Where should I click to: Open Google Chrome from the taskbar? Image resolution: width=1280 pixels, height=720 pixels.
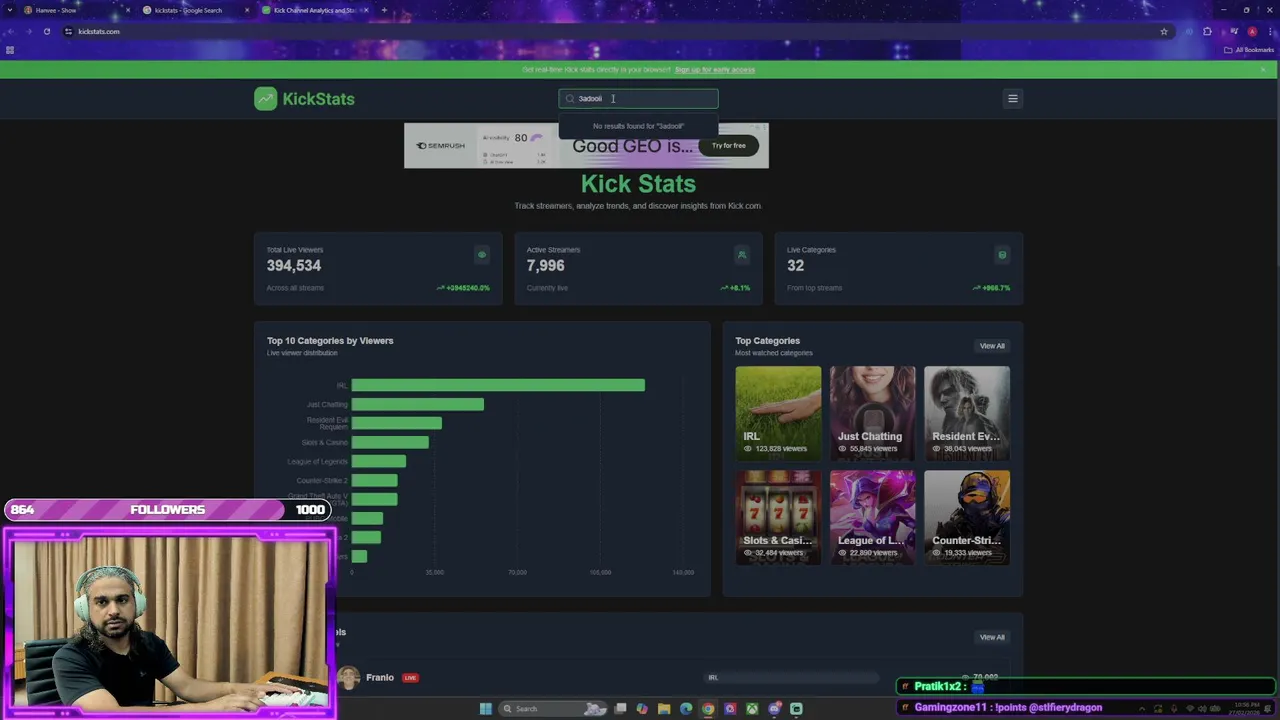(708, 709)
